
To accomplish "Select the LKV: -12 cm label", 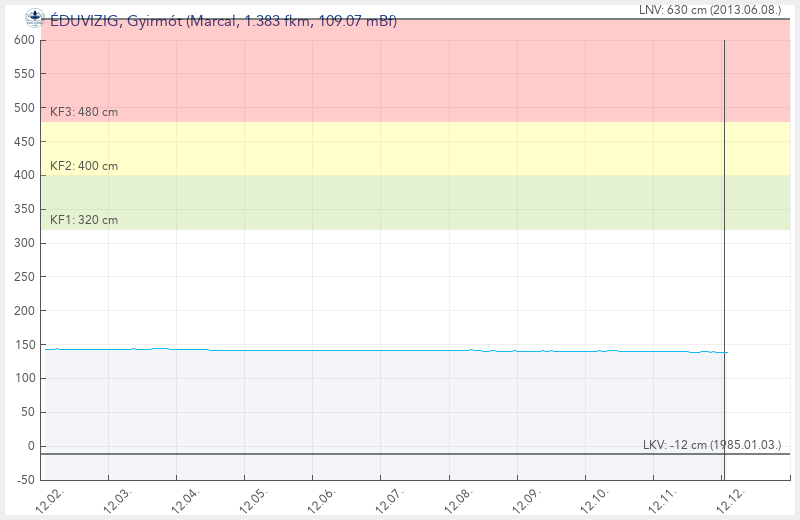I will (x=711, y=444).
